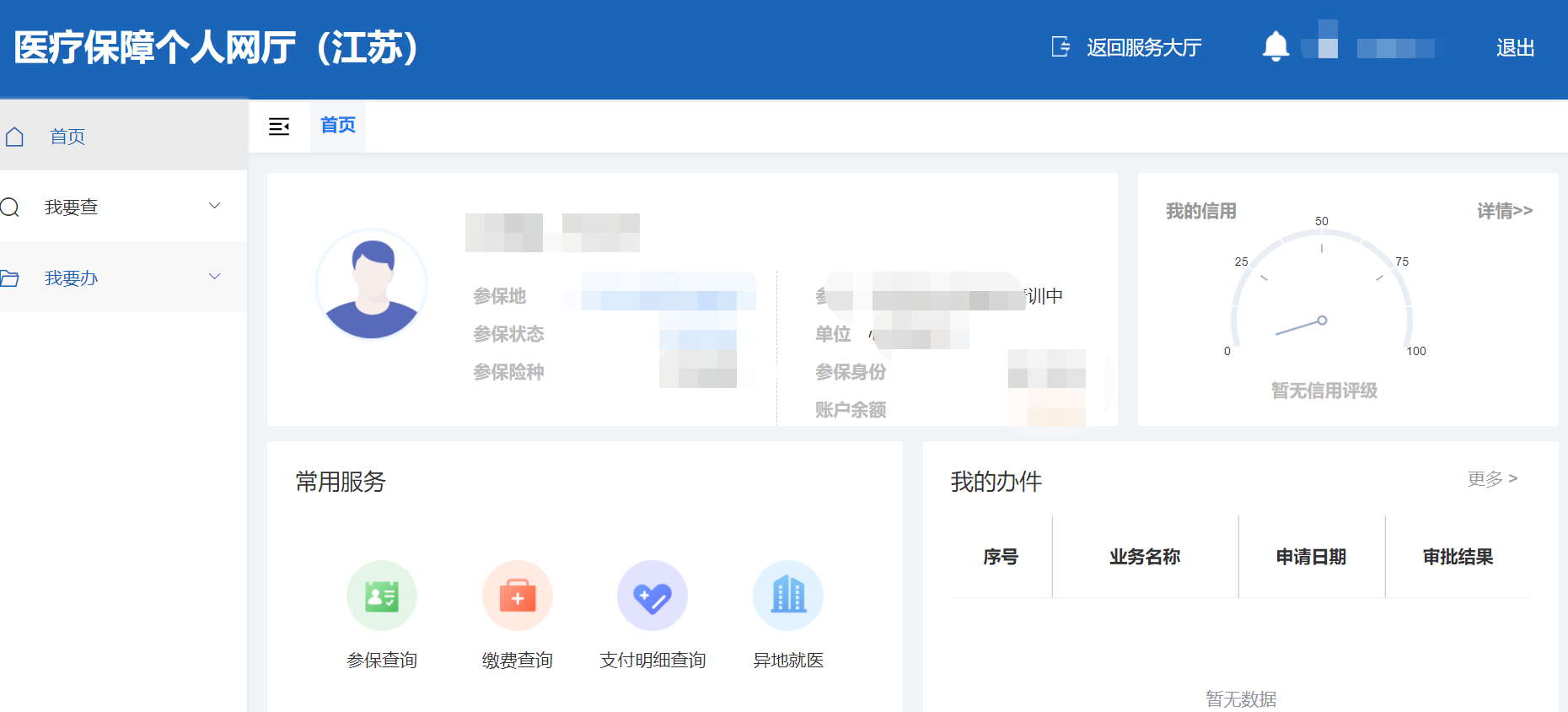1568x712 pixels.
Task: Click the user avatar picture
Action: tap(372, 285)
